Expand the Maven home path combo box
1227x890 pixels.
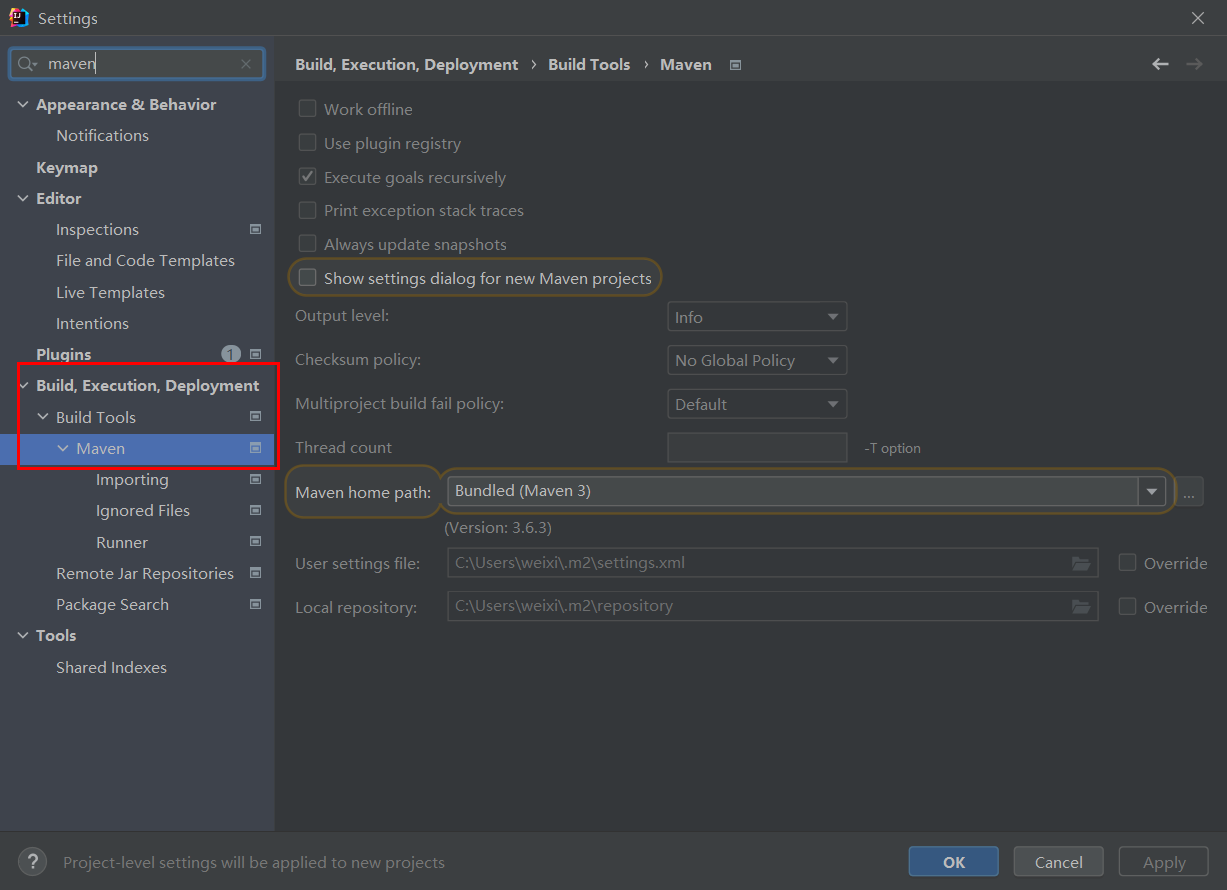(1152, 491)
